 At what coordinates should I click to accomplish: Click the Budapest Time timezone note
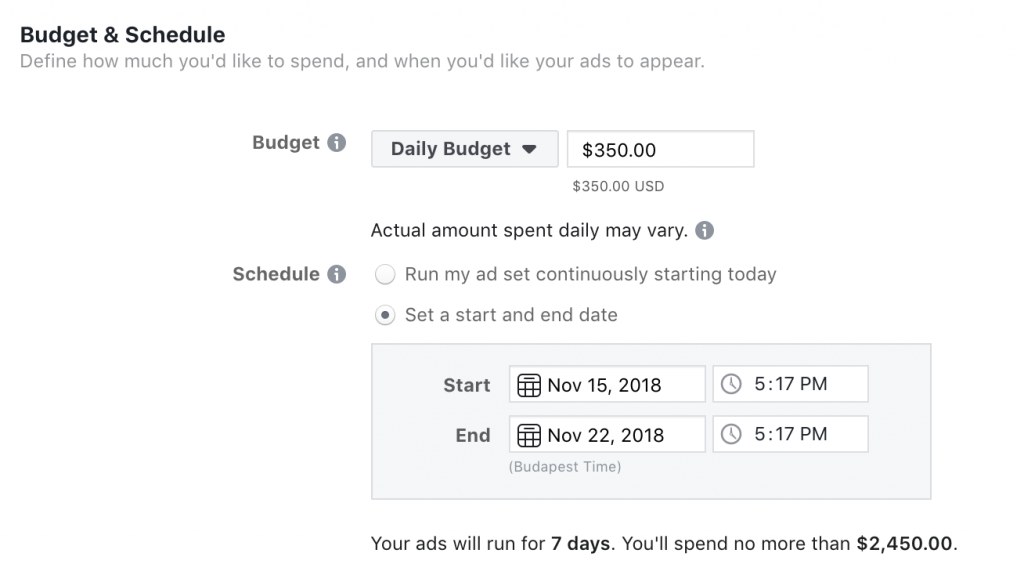(565, 467)
